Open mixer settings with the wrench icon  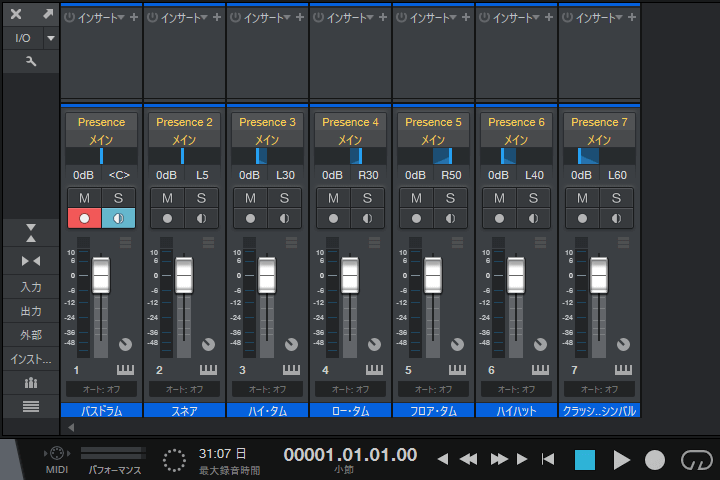pos(30,62)
